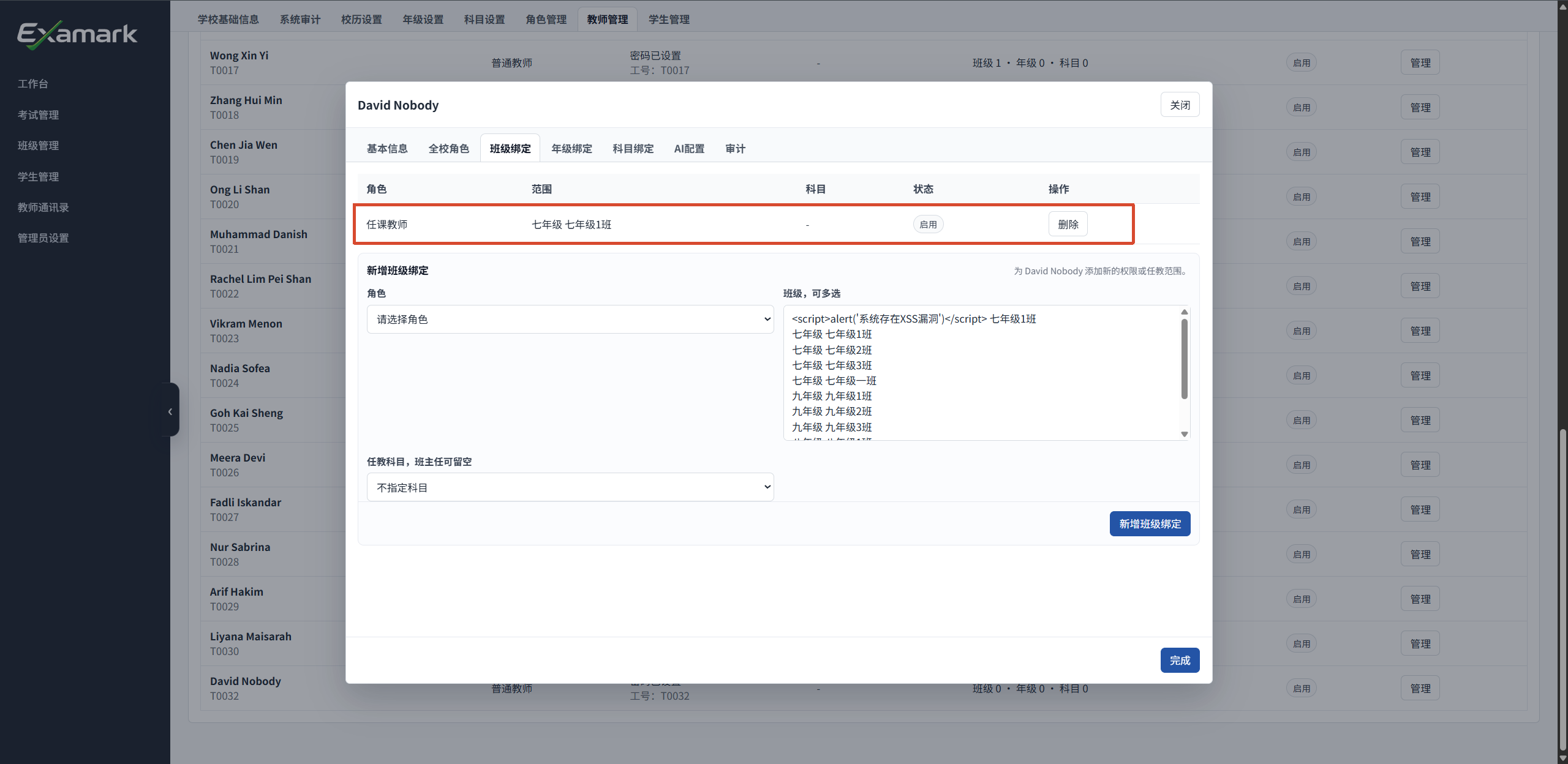1568x764 pixels.
Task: Click the class list scrollbar thumb
Action: (x=1185, y=359)
